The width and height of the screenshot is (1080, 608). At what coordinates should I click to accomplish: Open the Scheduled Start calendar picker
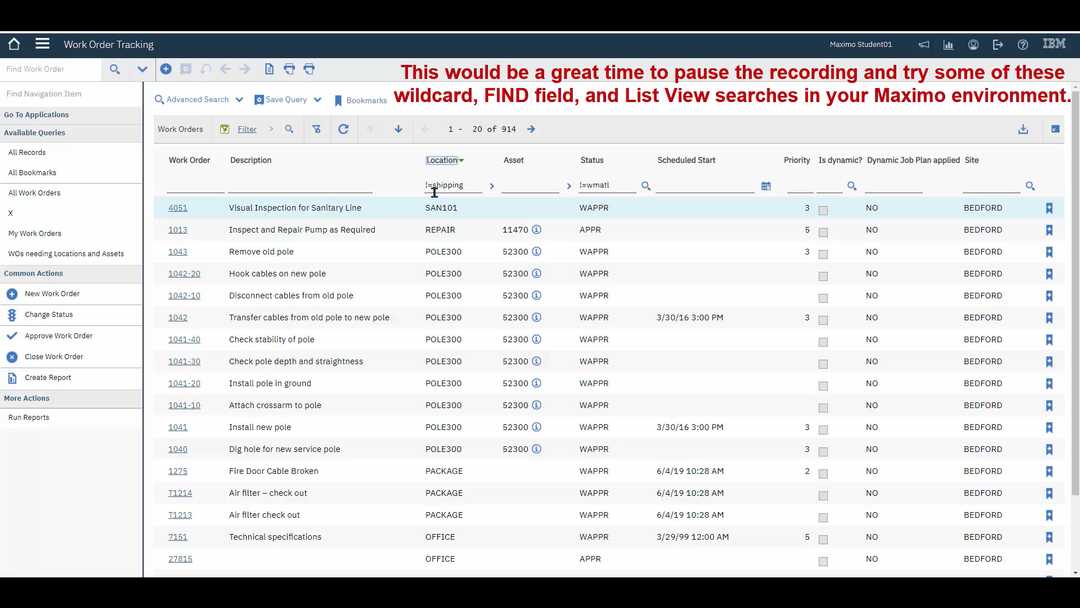click(x=765, y=185)
